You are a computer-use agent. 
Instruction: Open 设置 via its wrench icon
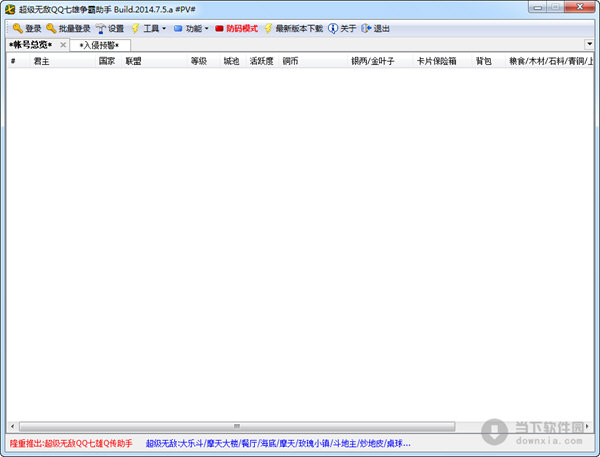point(100,29)
